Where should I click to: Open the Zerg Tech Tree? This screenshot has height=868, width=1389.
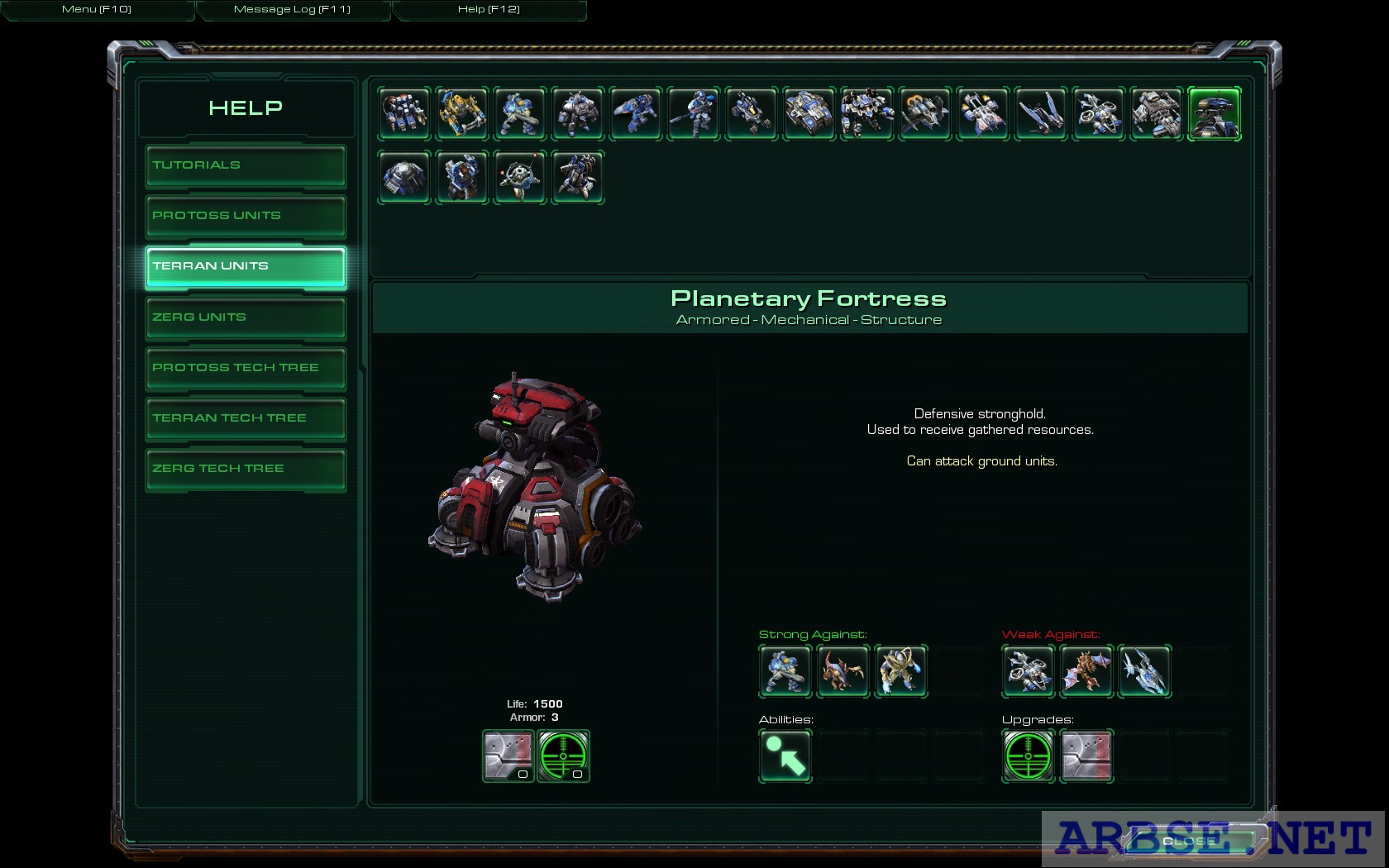pyautogui.click(x=246, y=470)
